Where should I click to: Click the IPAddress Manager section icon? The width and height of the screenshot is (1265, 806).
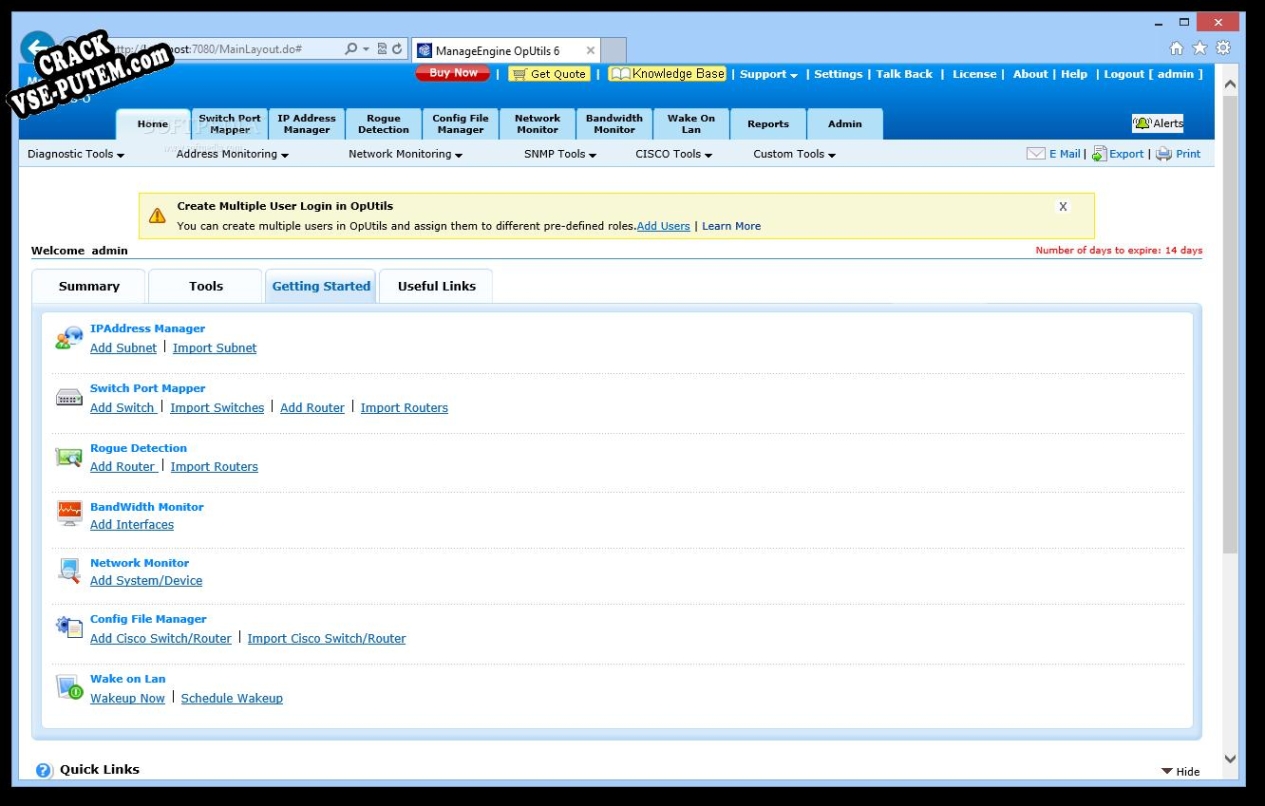pyautogui.click(x=69, y=338)
